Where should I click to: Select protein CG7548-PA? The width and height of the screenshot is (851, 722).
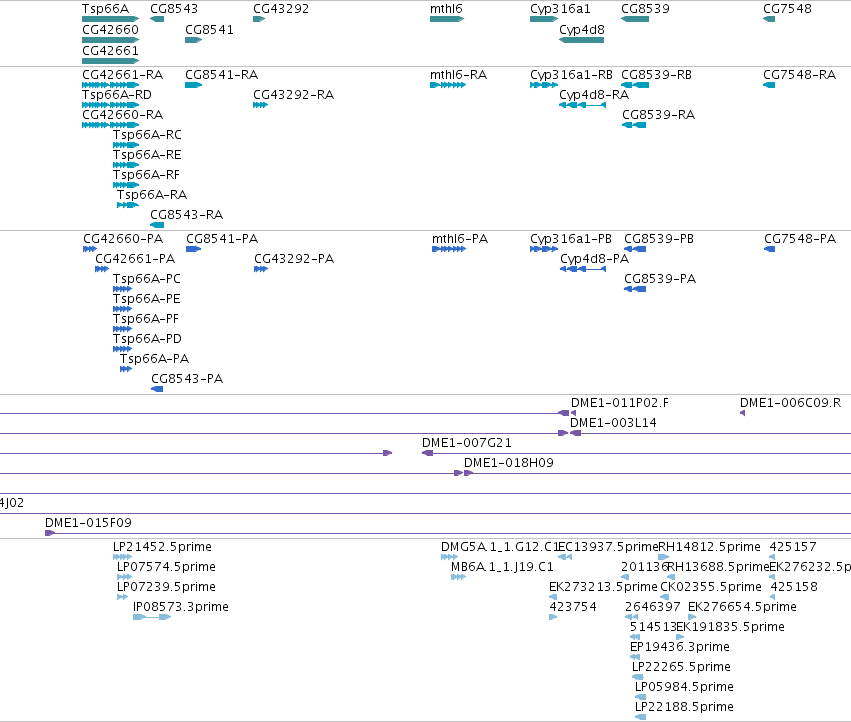[x=770, y=249]
